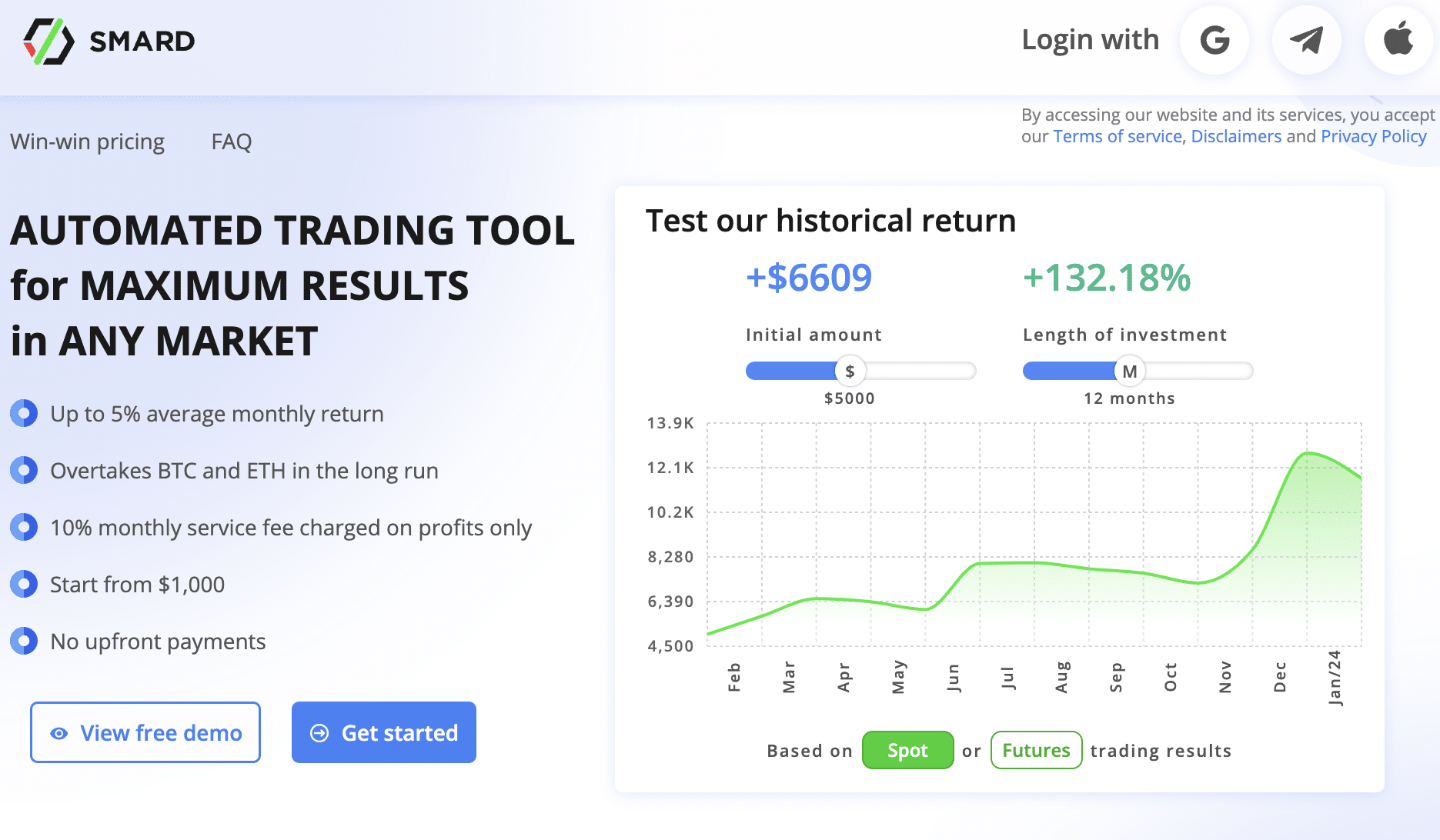Select Spot trading results toggle
This screenshot has width=1440, height=840.
tap(907, 750)
